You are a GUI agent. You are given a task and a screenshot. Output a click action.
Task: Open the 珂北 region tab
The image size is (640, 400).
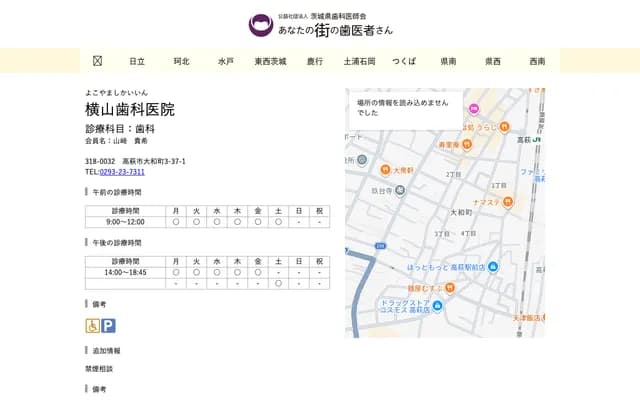182,61
